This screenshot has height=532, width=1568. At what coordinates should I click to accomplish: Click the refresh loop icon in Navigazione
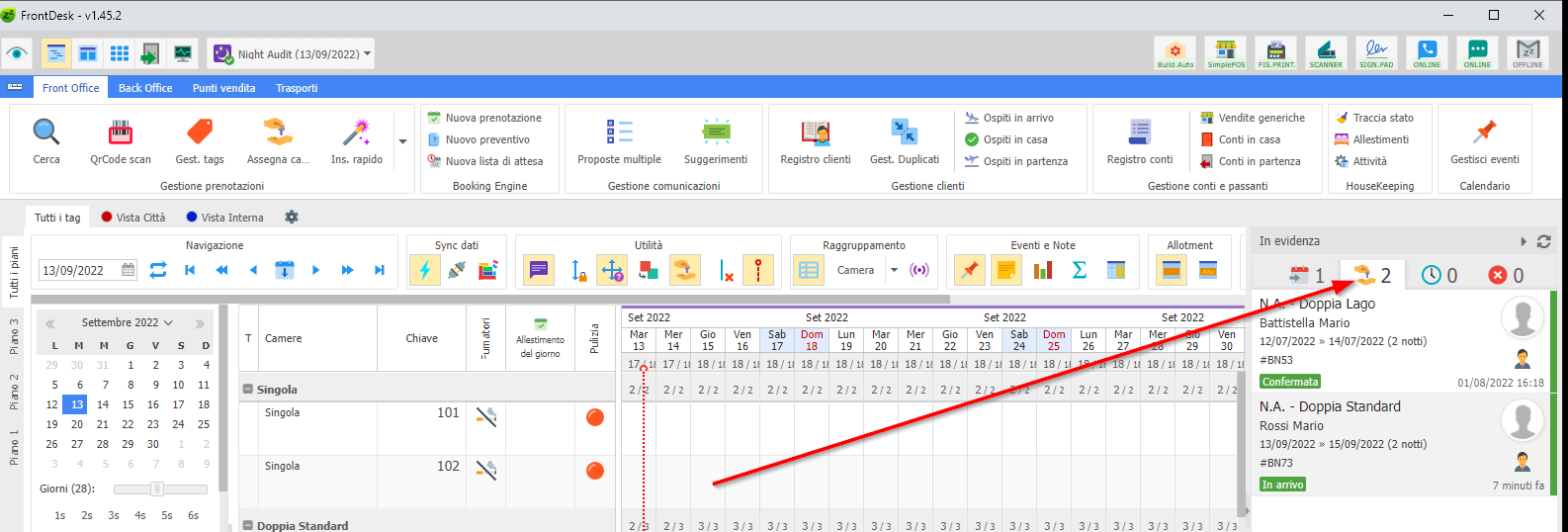(x=158, y=270)
